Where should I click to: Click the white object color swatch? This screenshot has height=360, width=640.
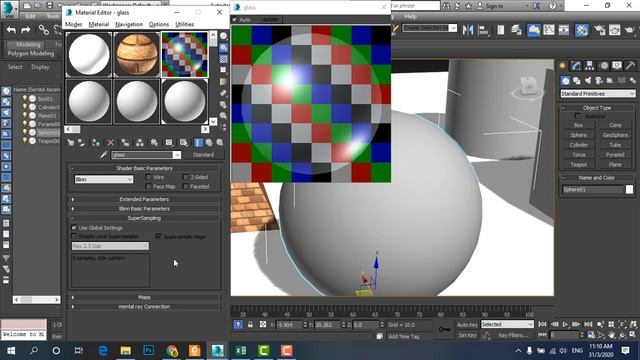tap(629, 189)
